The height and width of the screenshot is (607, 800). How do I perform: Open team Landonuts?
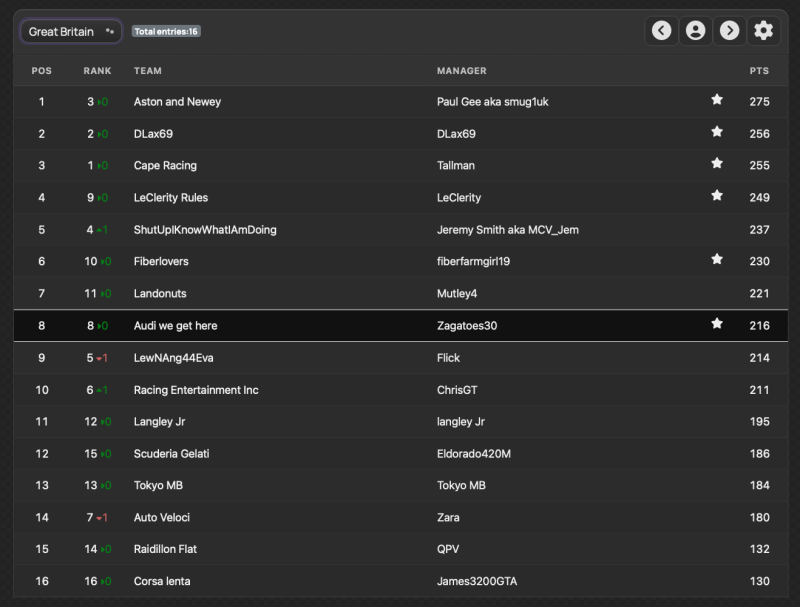pyautogui.click(x=160, y=294)
